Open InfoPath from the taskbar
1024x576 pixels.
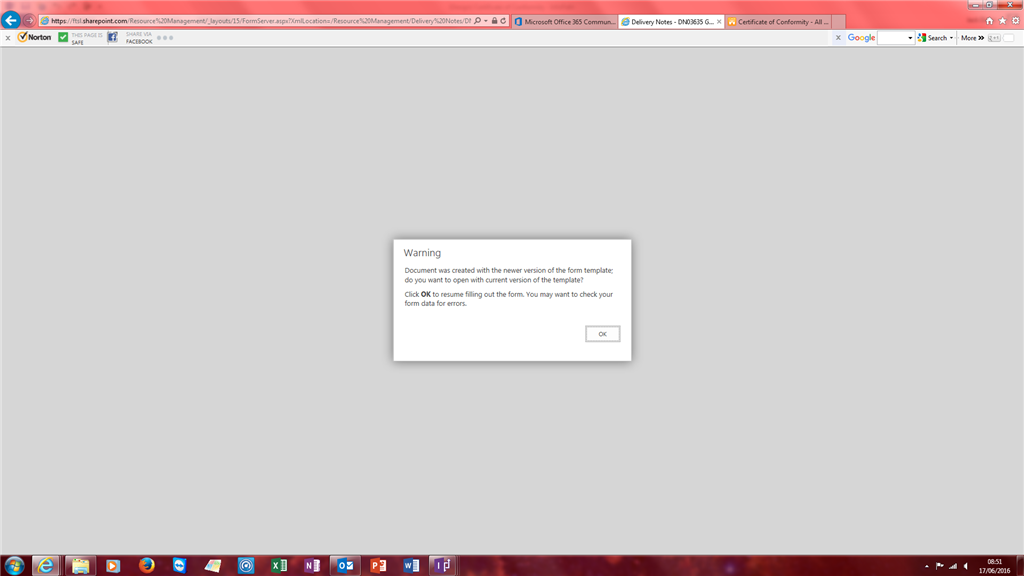click(443, 565)
